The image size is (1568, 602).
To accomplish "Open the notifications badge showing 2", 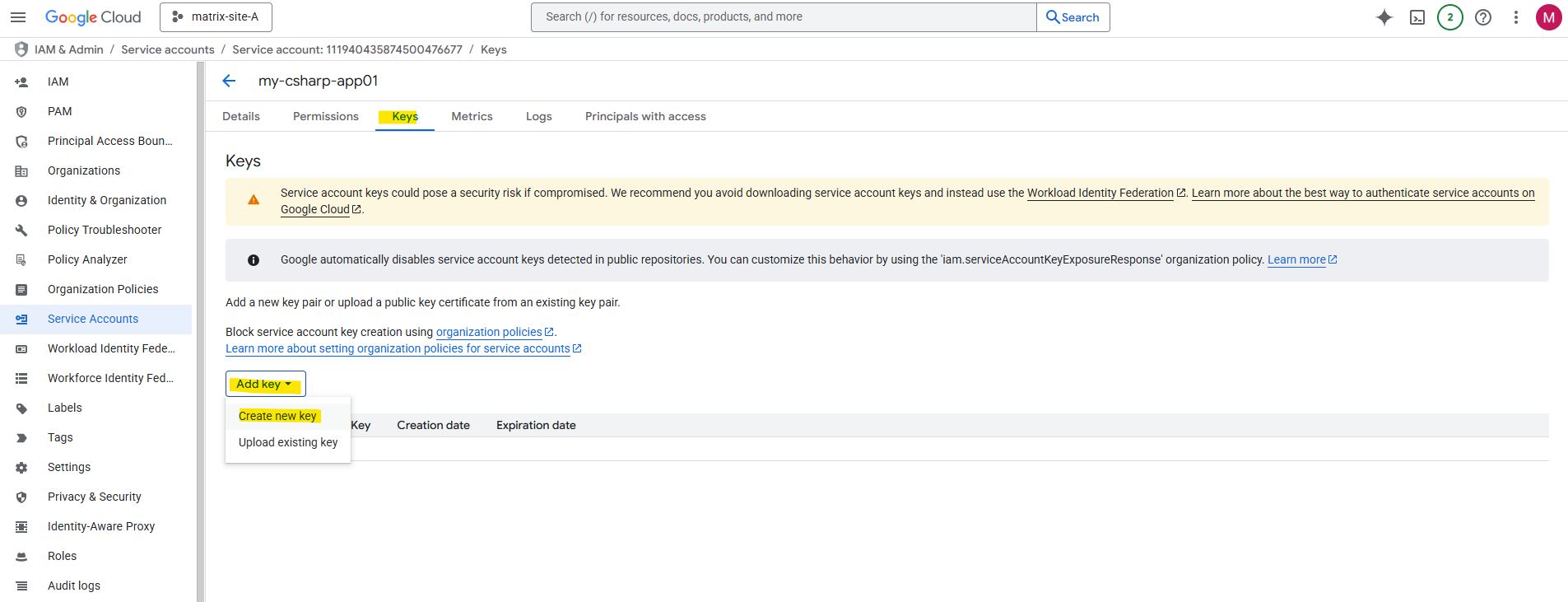I will (1450, 17).
